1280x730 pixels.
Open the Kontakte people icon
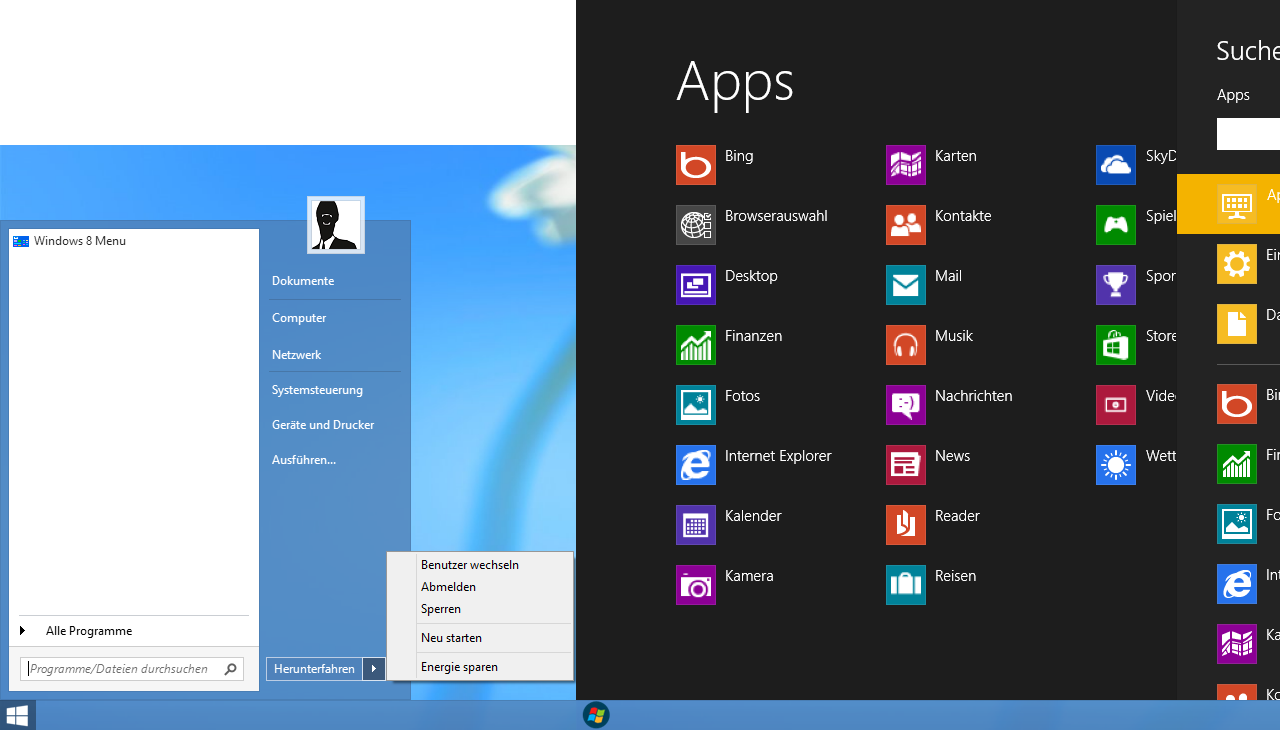pyautogui.click(x=906, y=225)
